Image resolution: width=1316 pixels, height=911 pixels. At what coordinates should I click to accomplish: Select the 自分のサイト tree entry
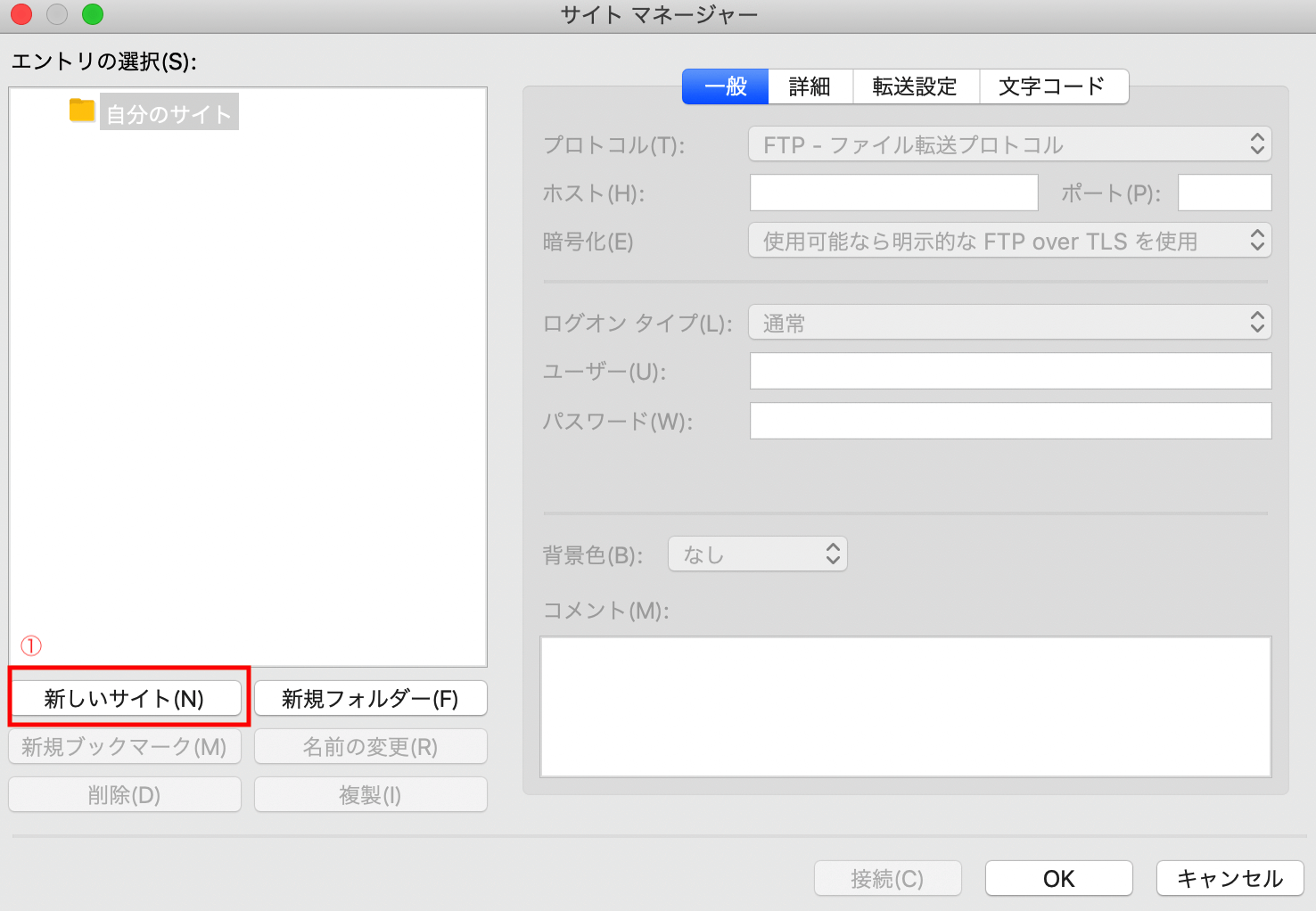click(169, 113)
